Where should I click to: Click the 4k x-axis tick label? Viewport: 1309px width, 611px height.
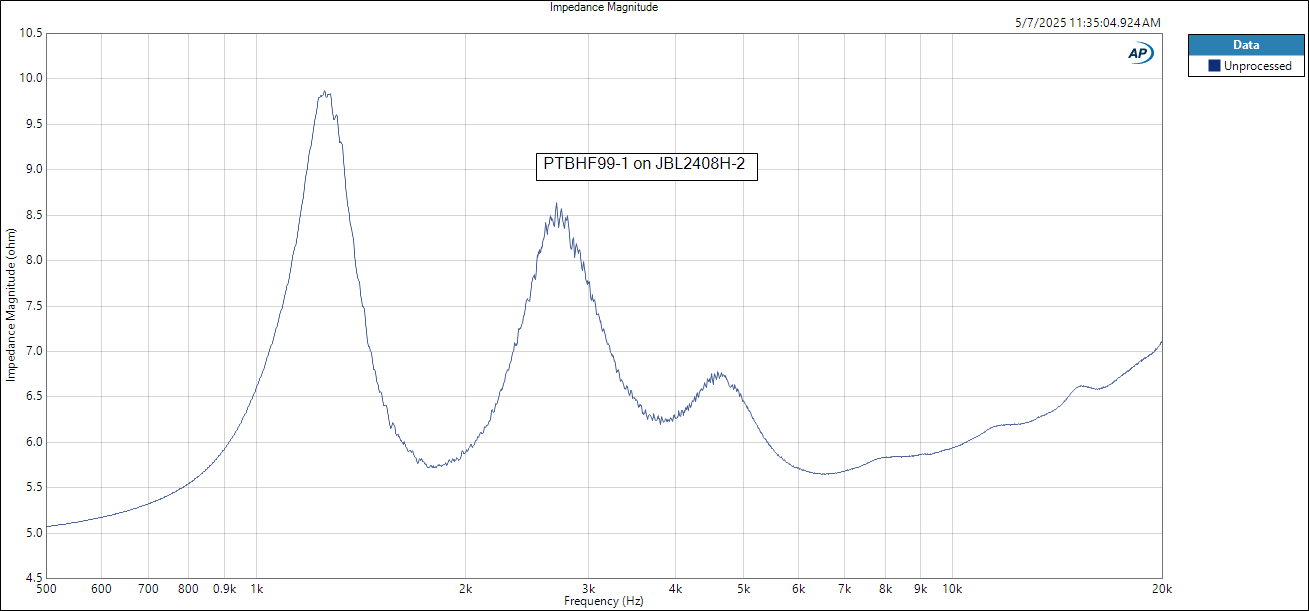[x=676, y=589]
